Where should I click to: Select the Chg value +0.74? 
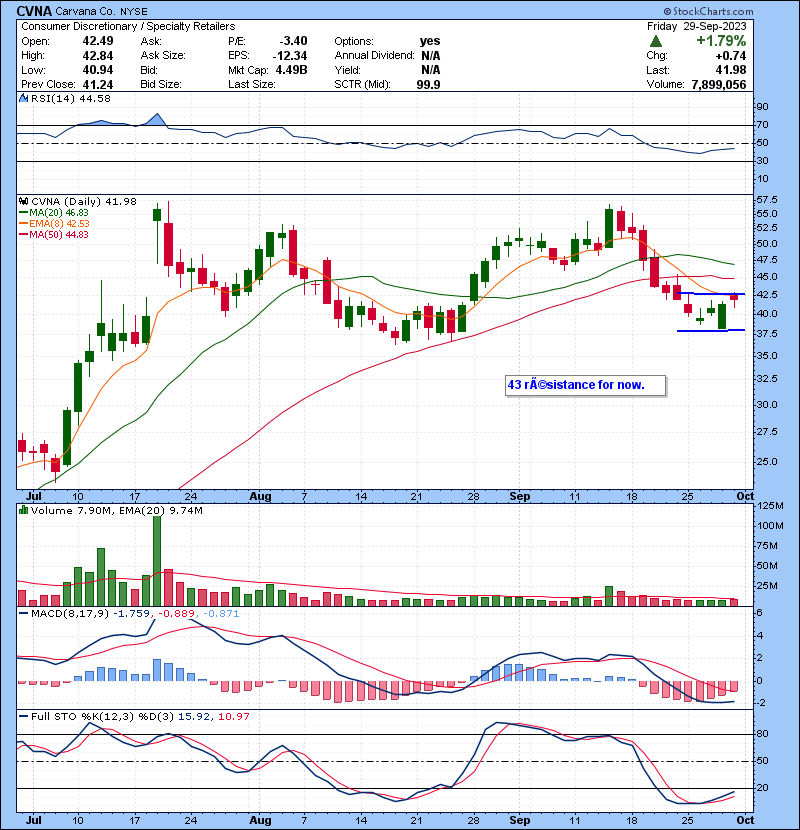pos(731,55)
